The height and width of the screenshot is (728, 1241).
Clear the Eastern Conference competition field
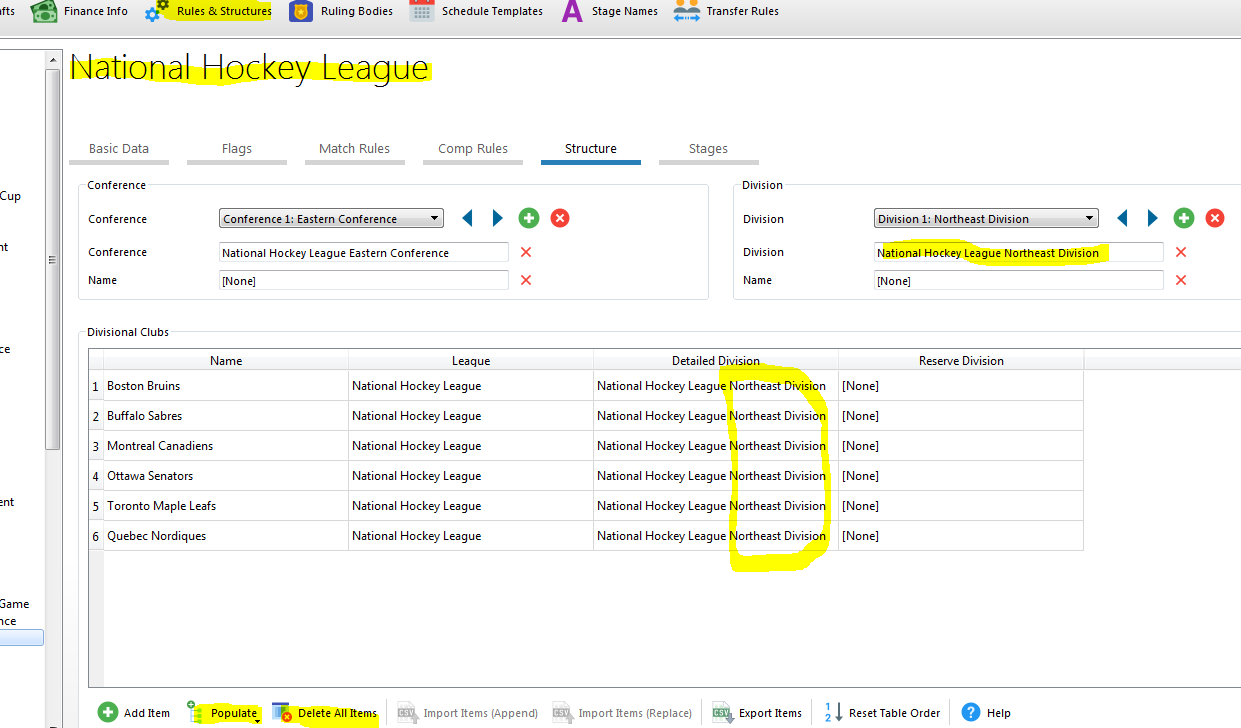point(526,252)
